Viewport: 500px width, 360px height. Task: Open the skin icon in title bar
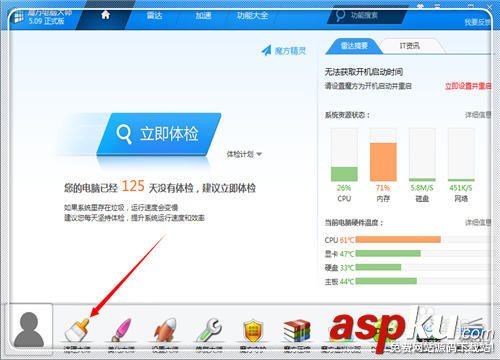pyautogui.click(x=420, y=6)
